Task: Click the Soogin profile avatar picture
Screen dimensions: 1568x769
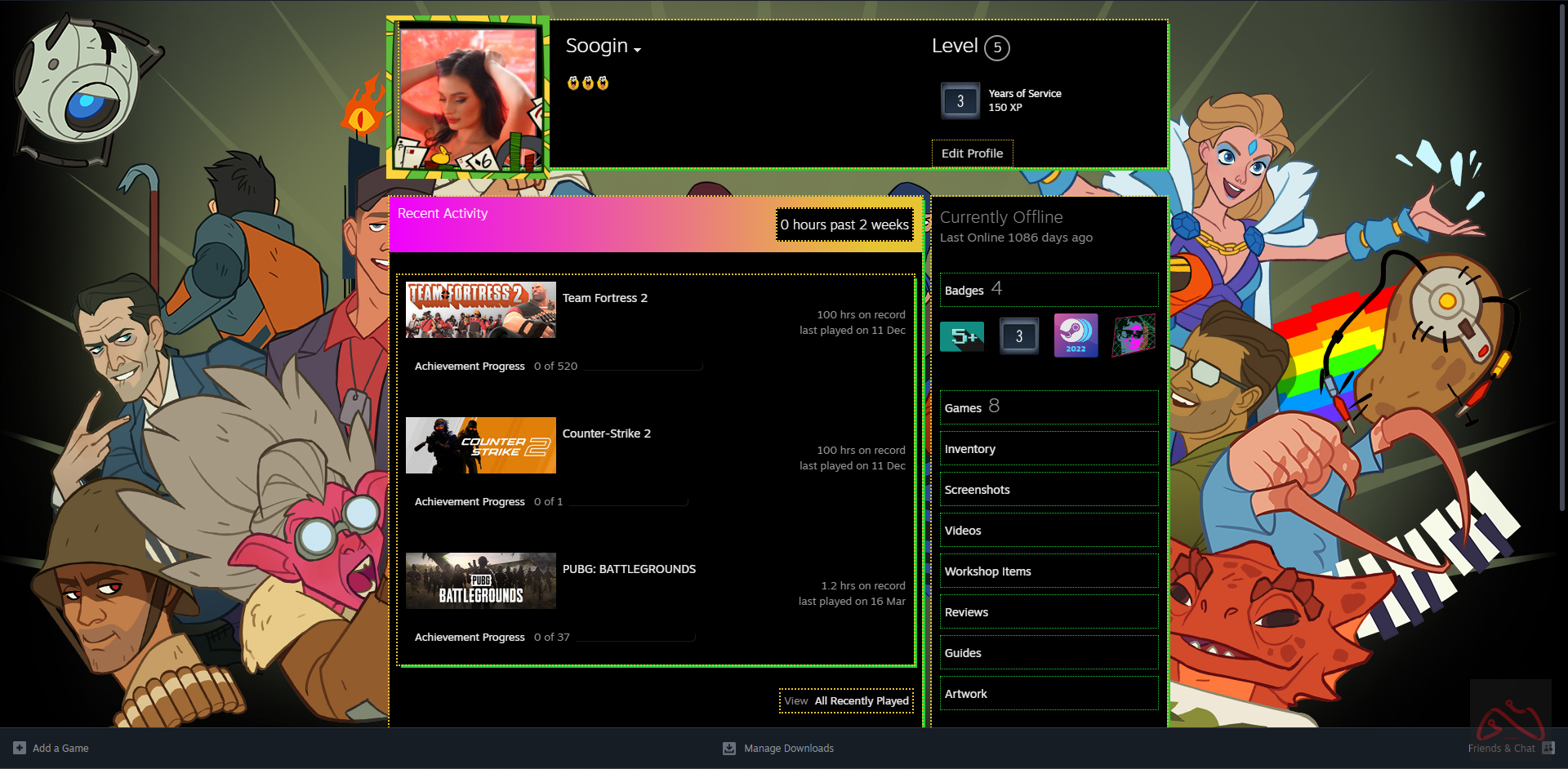Action: (468, 96)
